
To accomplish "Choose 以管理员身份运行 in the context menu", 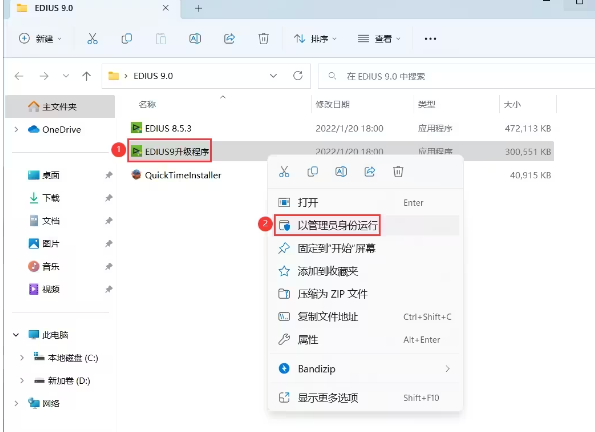I will (366, 225).
